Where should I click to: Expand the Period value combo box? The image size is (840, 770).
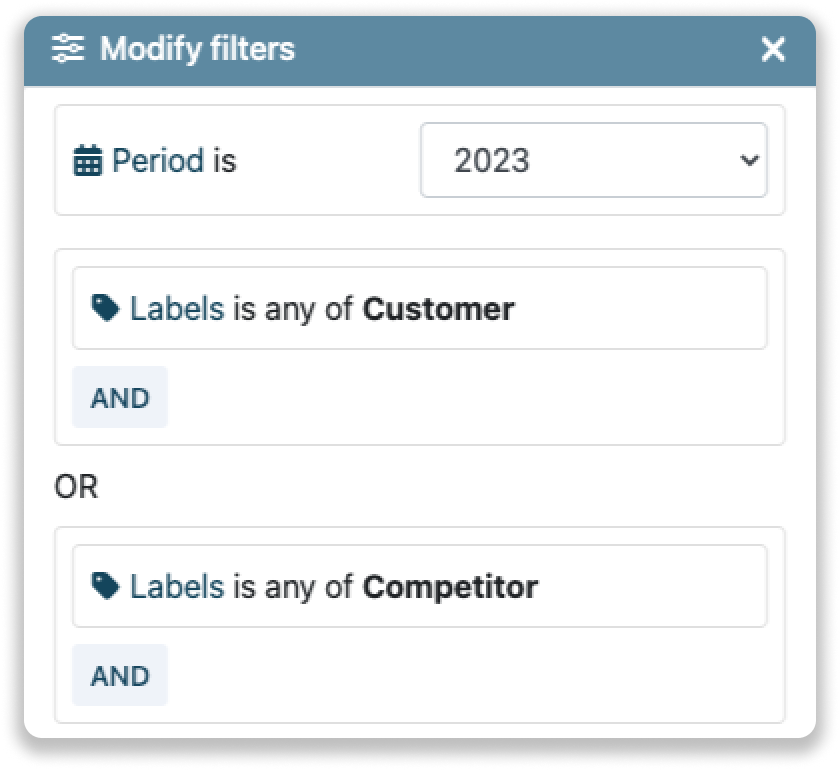pyautogui.click(x=593, y=161)
